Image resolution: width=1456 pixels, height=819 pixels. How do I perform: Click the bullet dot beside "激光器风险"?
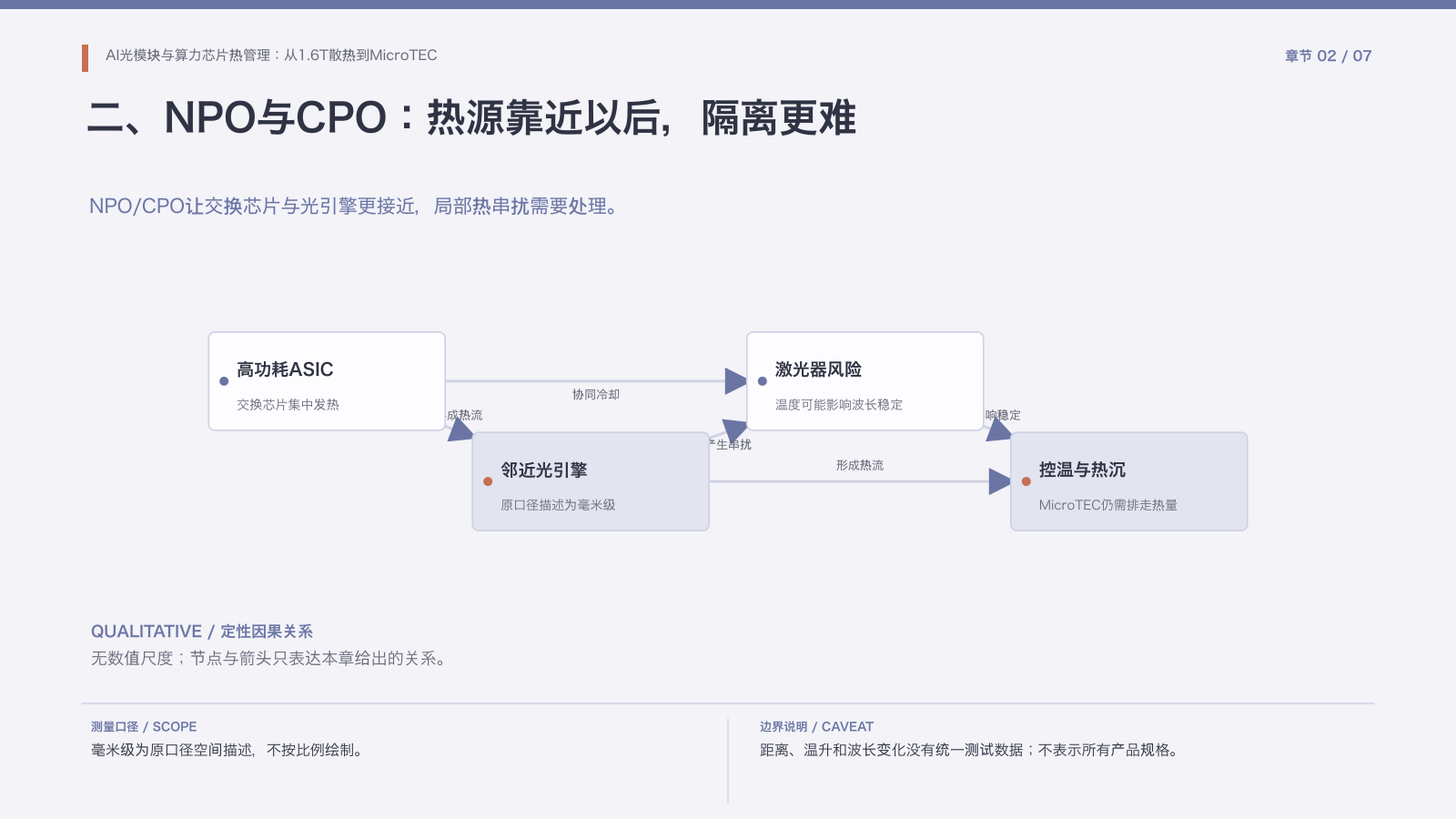[x=762, y=381]
